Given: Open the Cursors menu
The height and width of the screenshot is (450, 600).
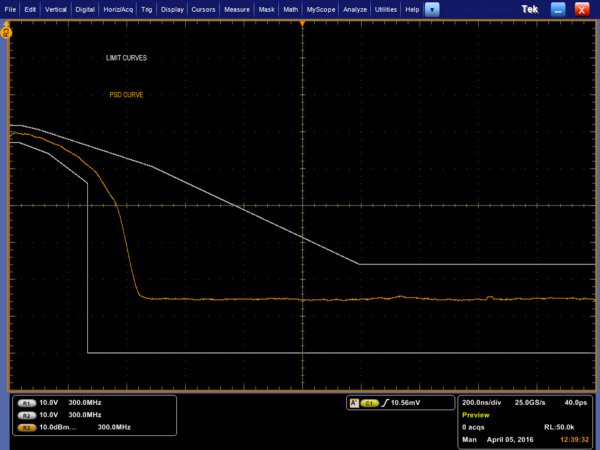Looking at the screenshot, I should (x=204, y=10).
